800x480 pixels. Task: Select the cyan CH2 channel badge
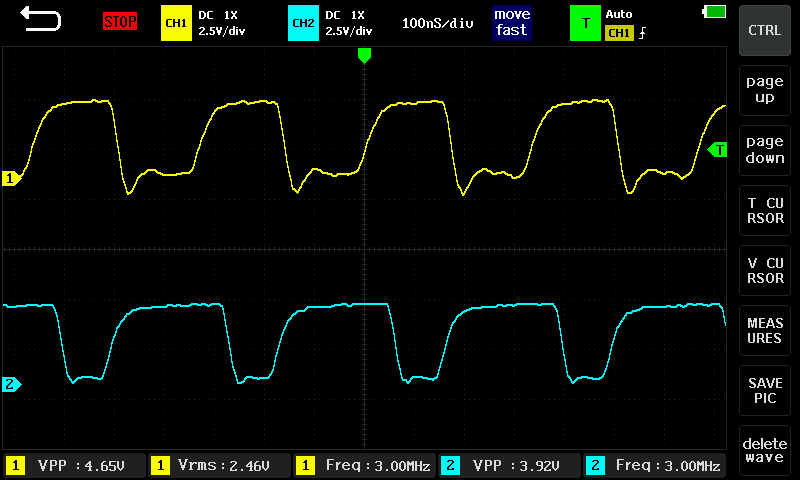tap(302, 22)
